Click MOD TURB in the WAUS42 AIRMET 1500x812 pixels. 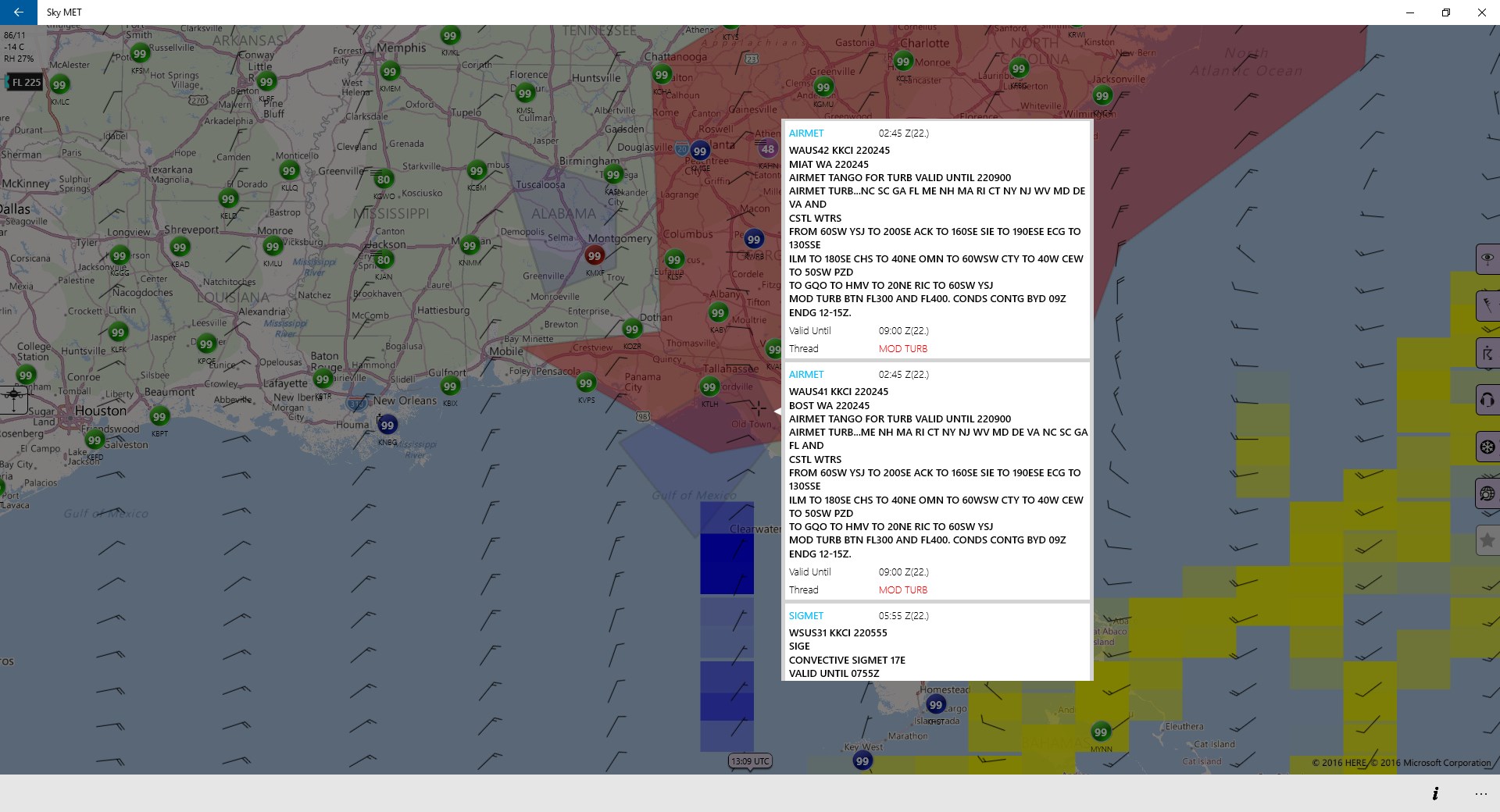tap(903, 349)
